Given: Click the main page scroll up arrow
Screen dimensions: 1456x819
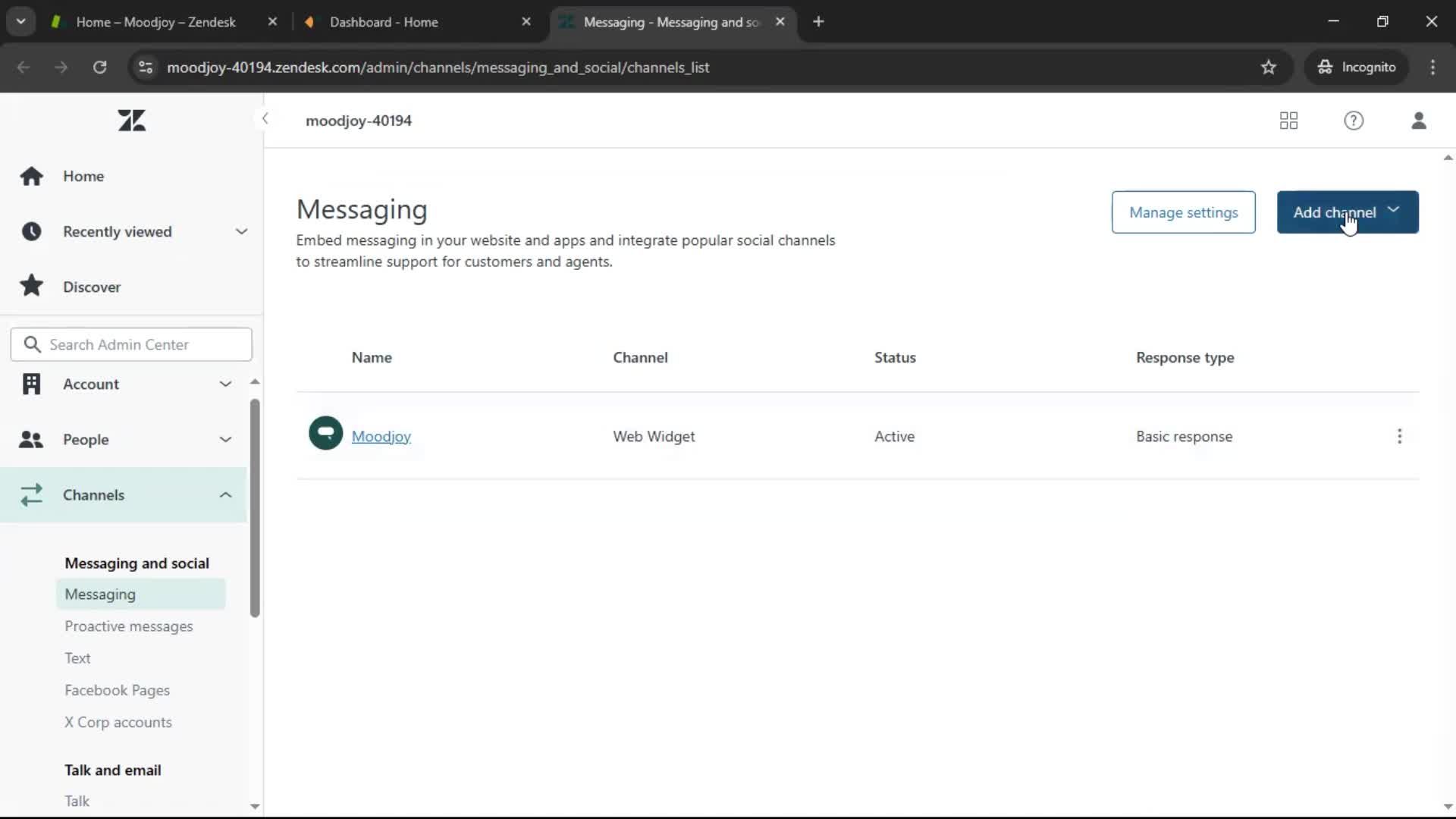Looking at the screenshot, I should pos(1448,158).
